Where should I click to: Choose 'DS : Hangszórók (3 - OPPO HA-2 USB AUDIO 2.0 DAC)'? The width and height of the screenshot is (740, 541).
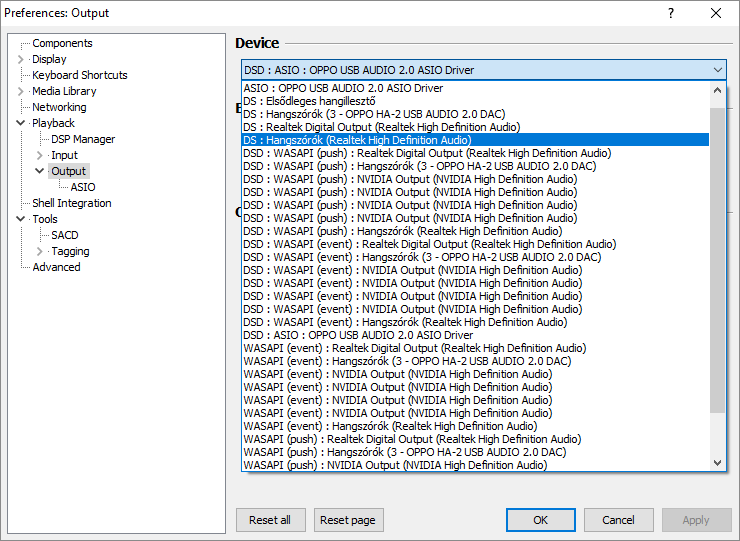[475, 114]
